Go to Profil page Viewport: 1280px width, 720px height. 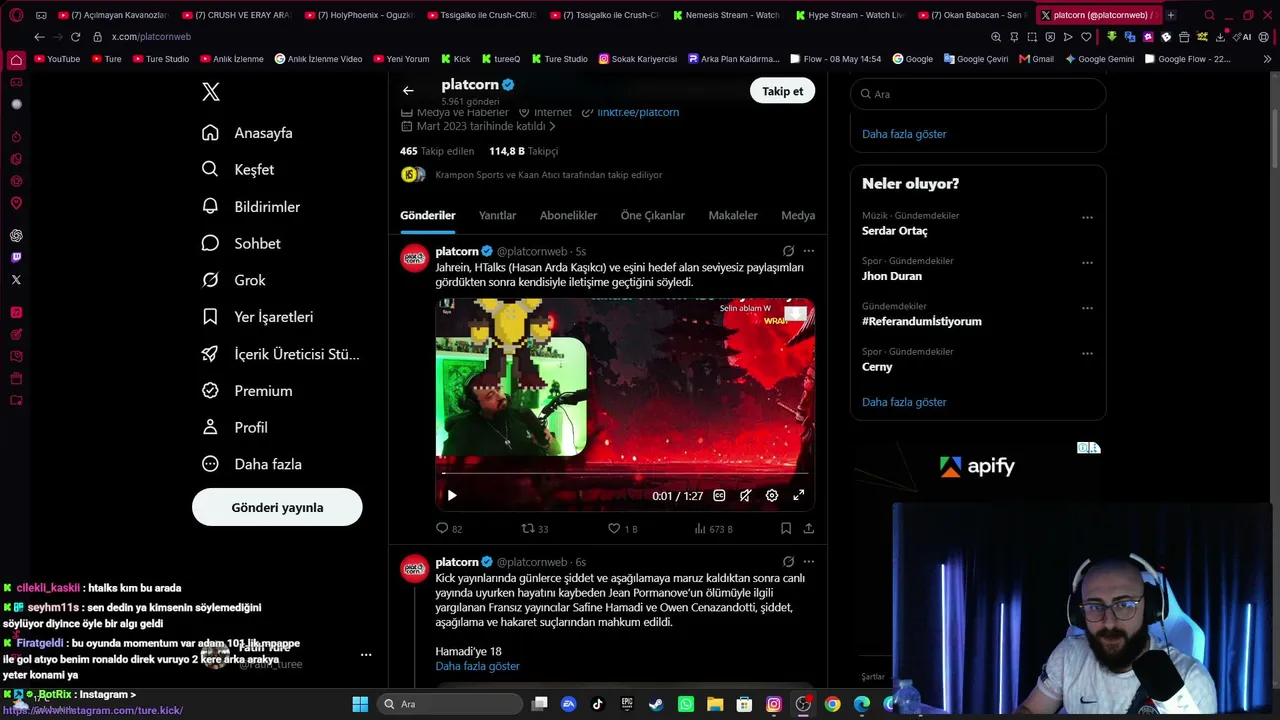236,427
